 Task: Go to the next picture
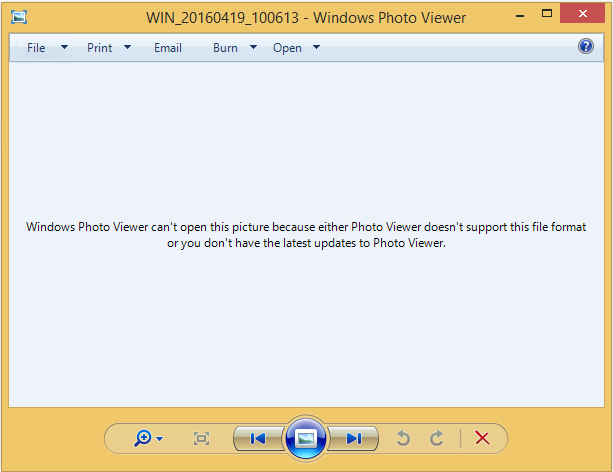(x=353, y=439)
